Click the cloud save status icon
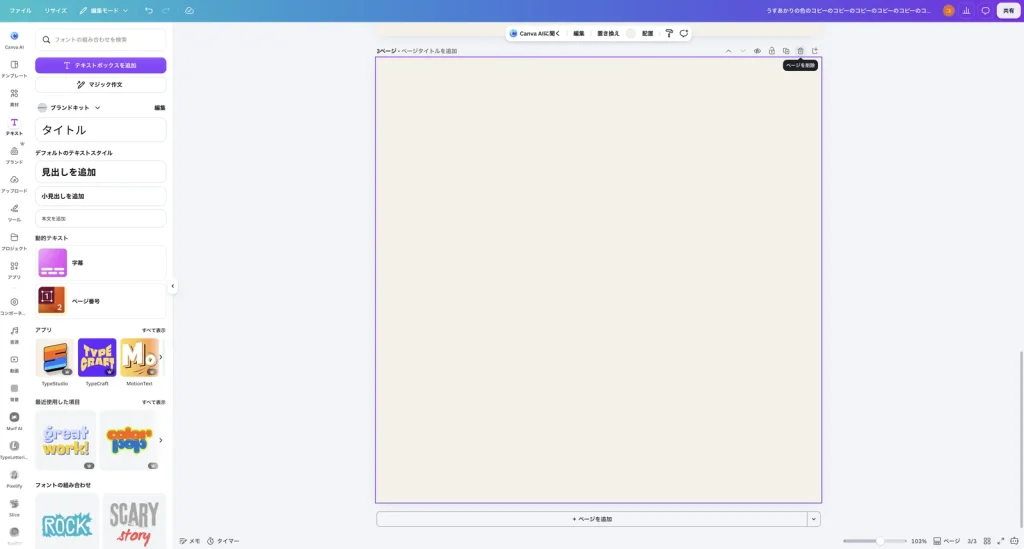The image size is (1024, 549). pos(189,10)
